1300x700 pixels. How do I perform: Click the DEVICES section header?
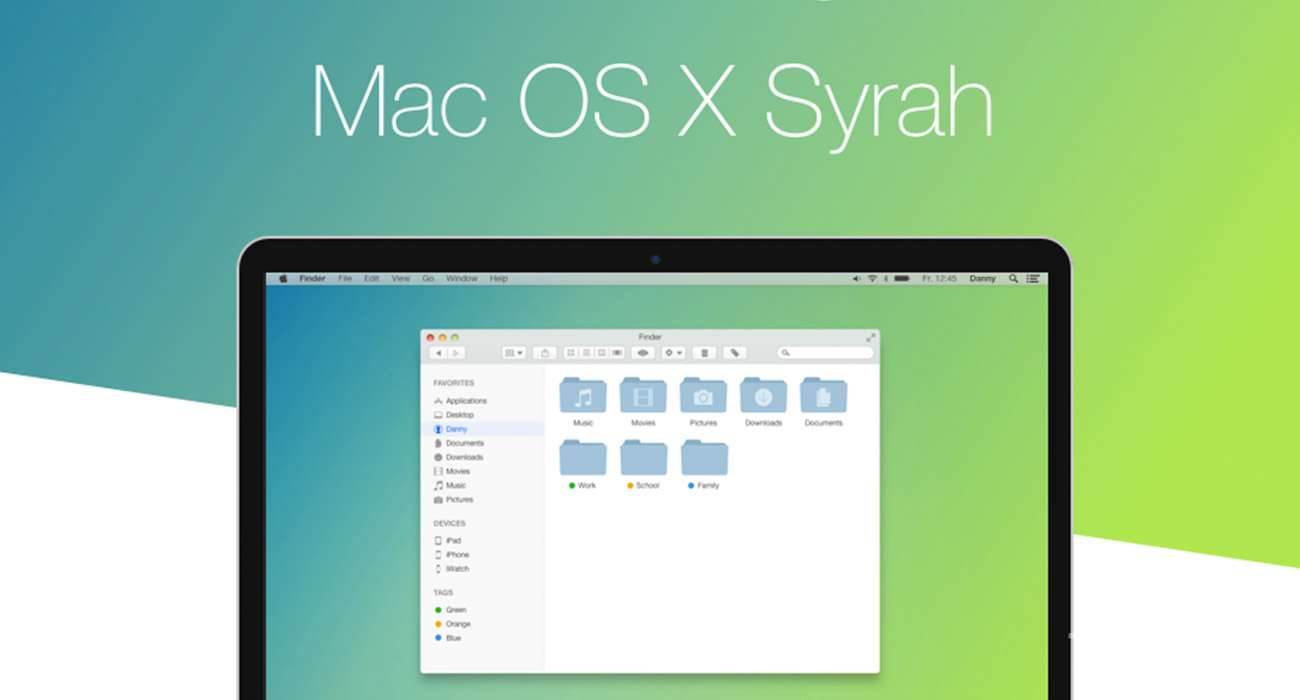click(449, 523)
